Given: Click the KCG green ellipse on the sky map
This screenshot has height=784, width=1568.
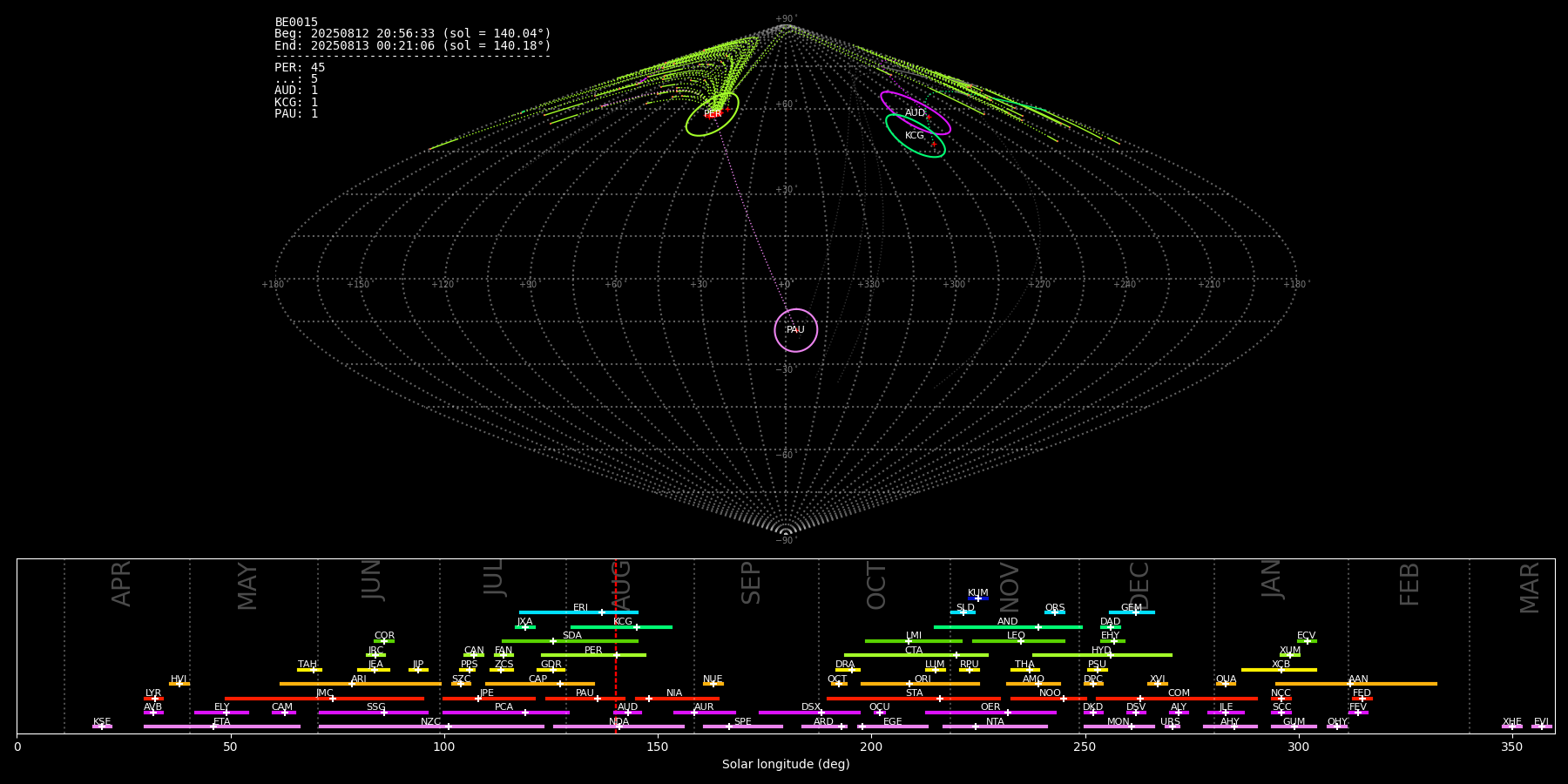Looking at the screenshot, I should coord(916,136).
